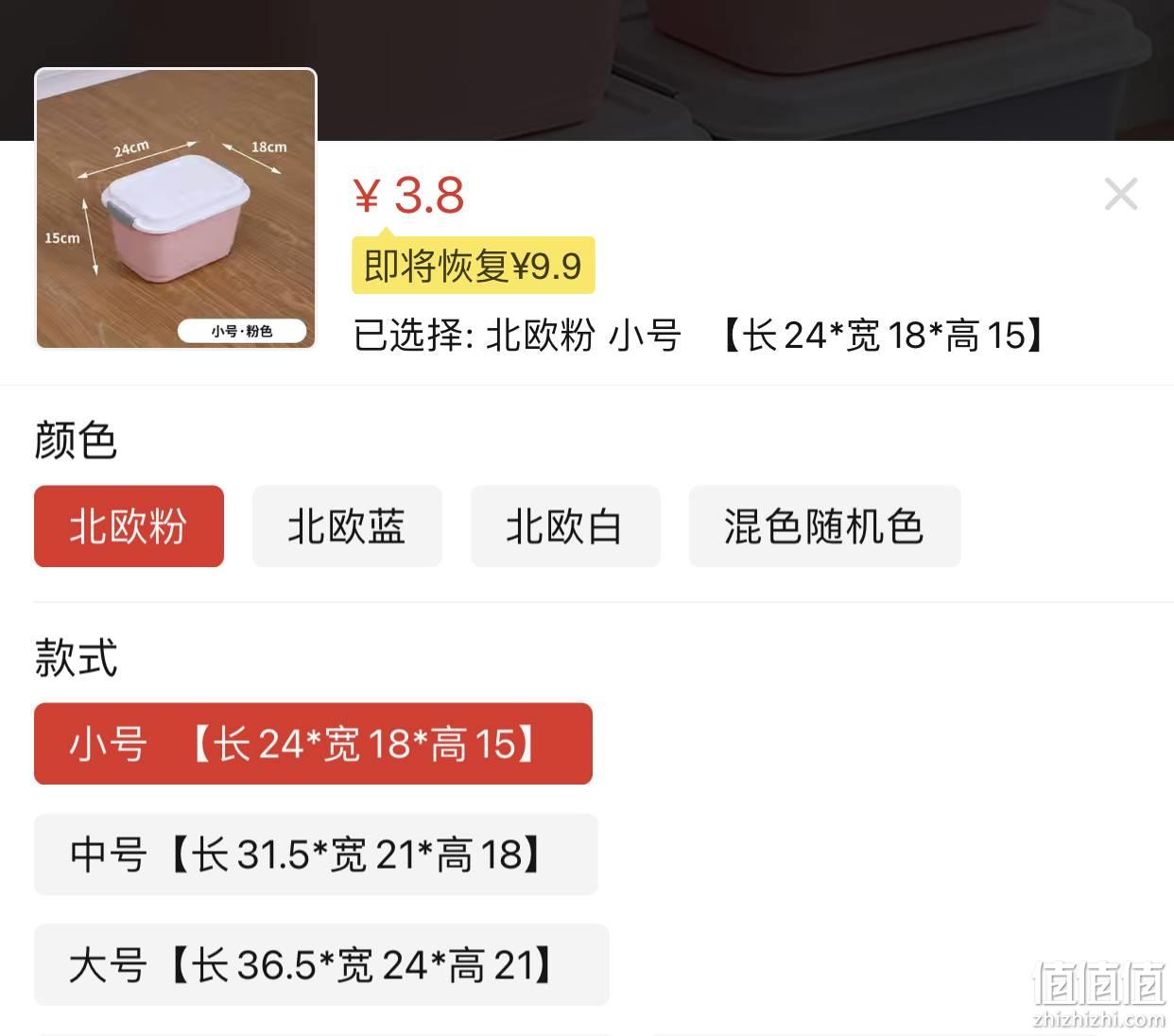This screenshot has width=1174, height=1036.
Task: Close the product options panel
Action: click(x=1121, y=194)
